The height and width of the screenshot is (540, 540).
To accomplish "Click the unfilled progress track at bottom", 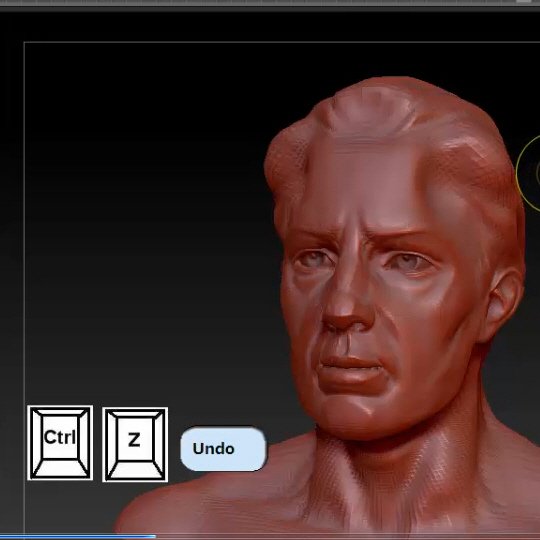I will click(x=348, y=537).
